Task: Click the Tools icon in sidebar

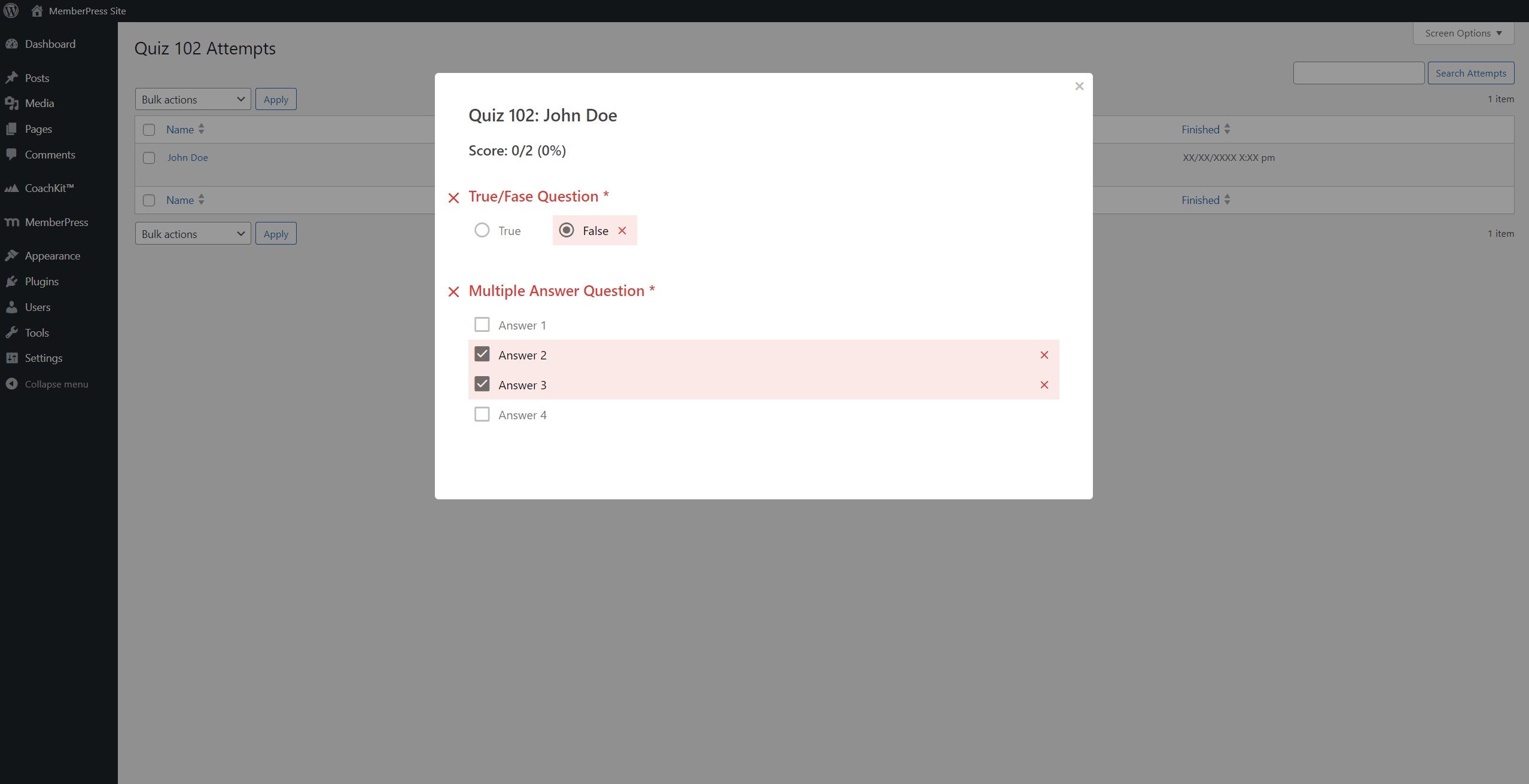Action: tap(11, 331)
